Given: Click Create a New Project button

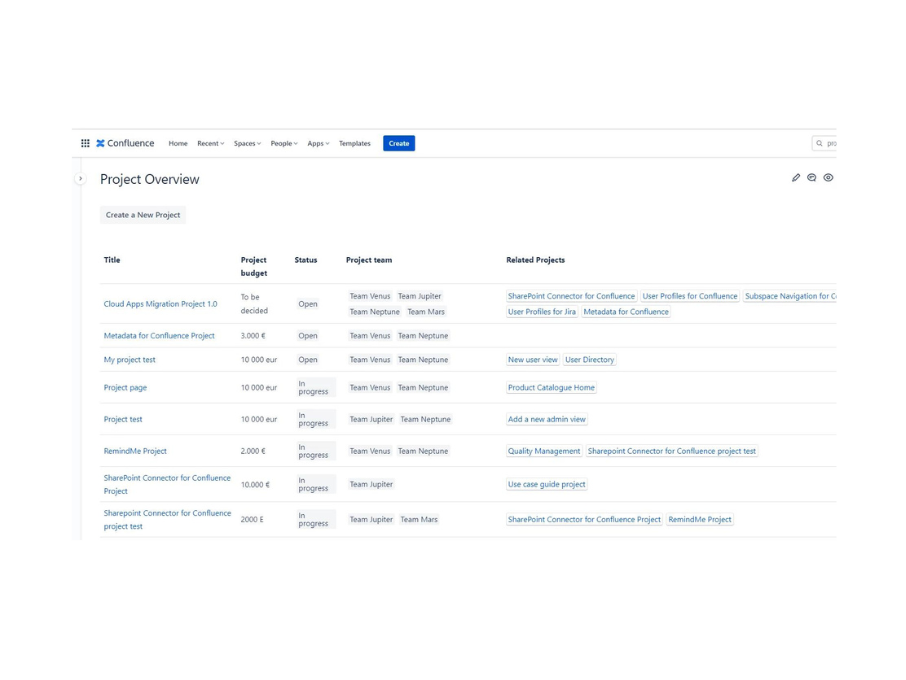Looking at the screenshot, I should 143,215.
